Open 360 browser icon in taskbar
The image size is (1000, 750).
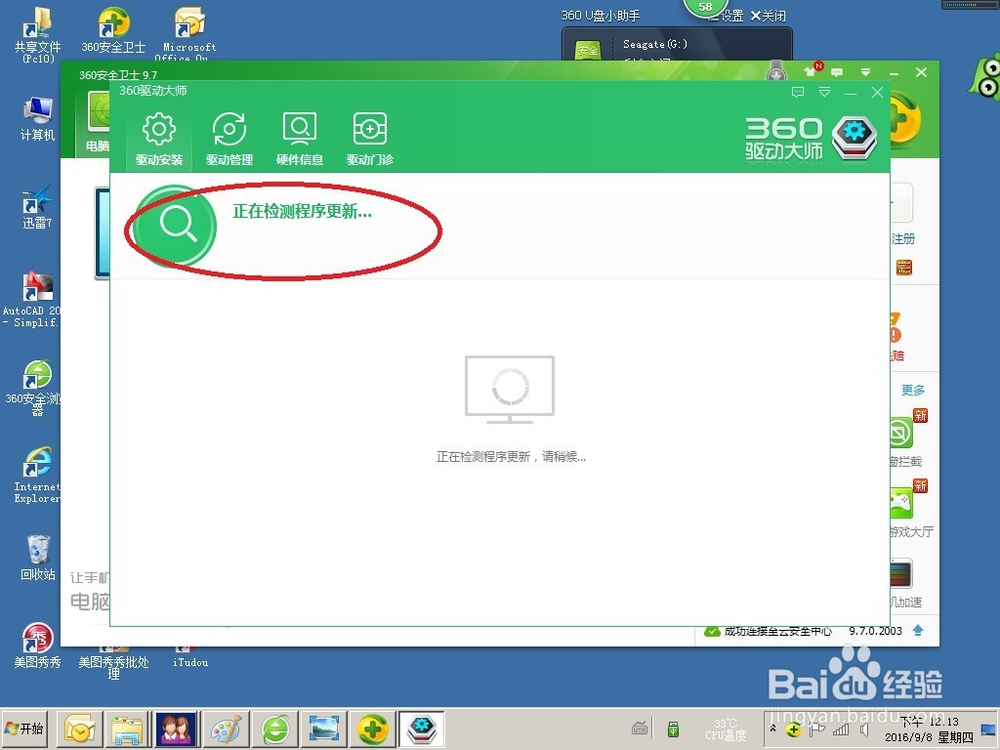[275, 729]
